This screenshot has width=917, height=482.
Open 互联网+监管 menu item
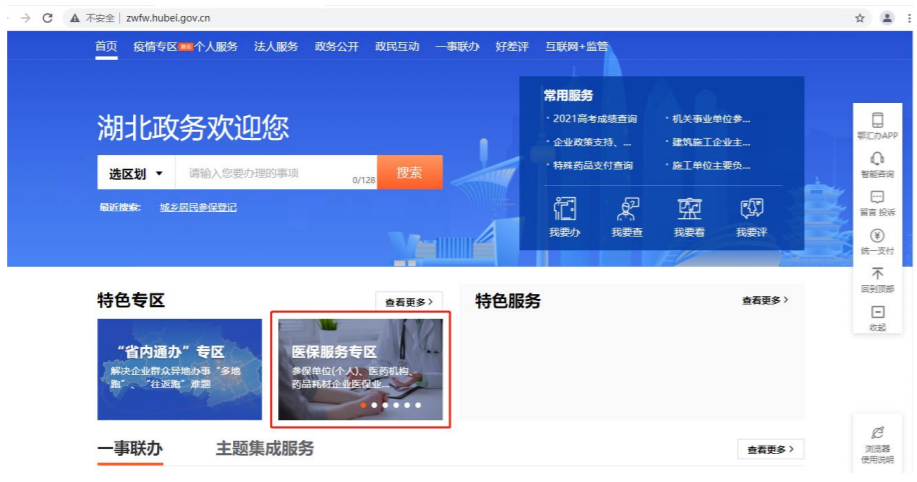point(577,47)
